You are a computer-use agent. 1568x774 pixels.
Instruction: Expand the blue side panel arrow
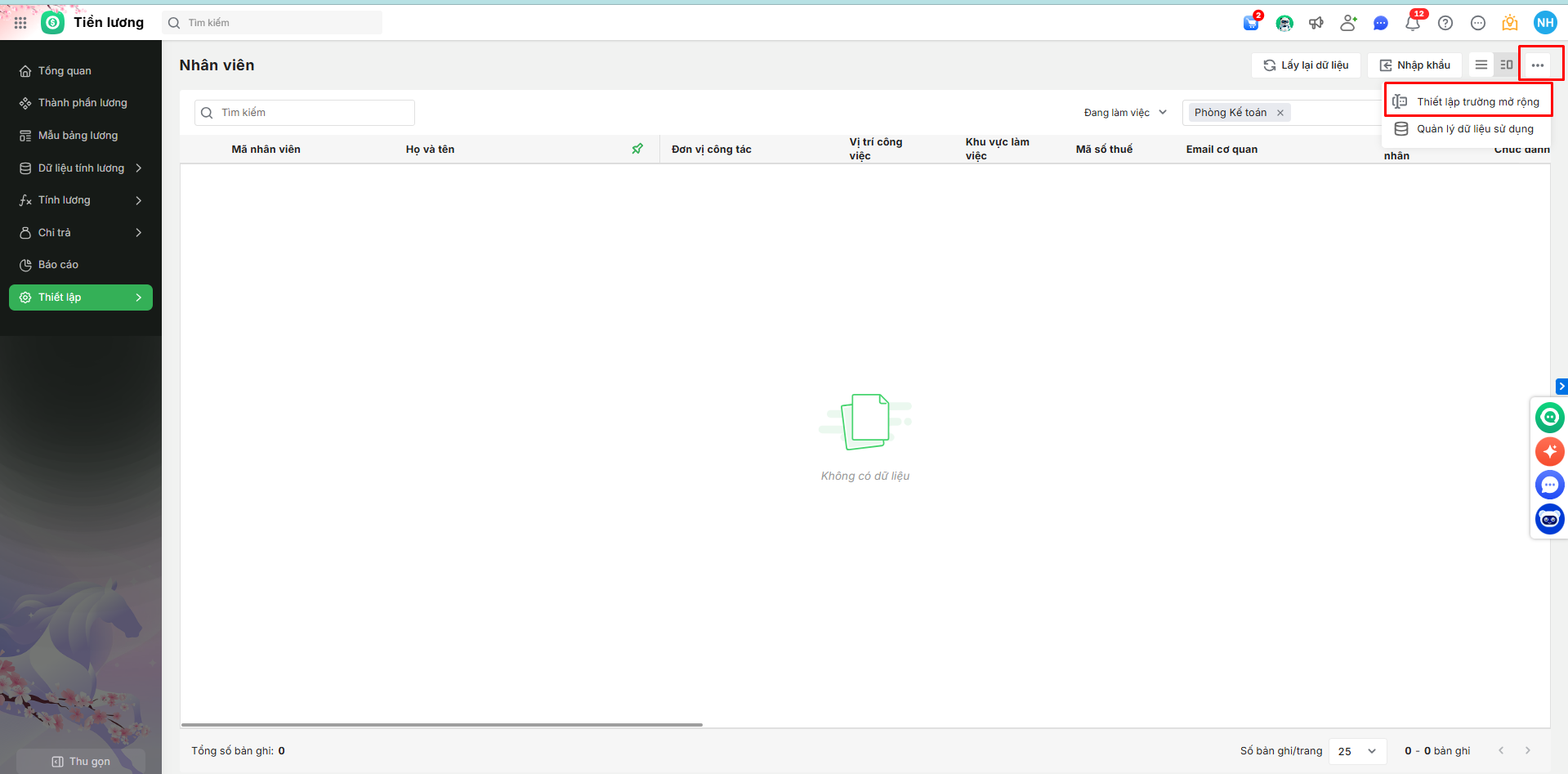[1561, 387]
